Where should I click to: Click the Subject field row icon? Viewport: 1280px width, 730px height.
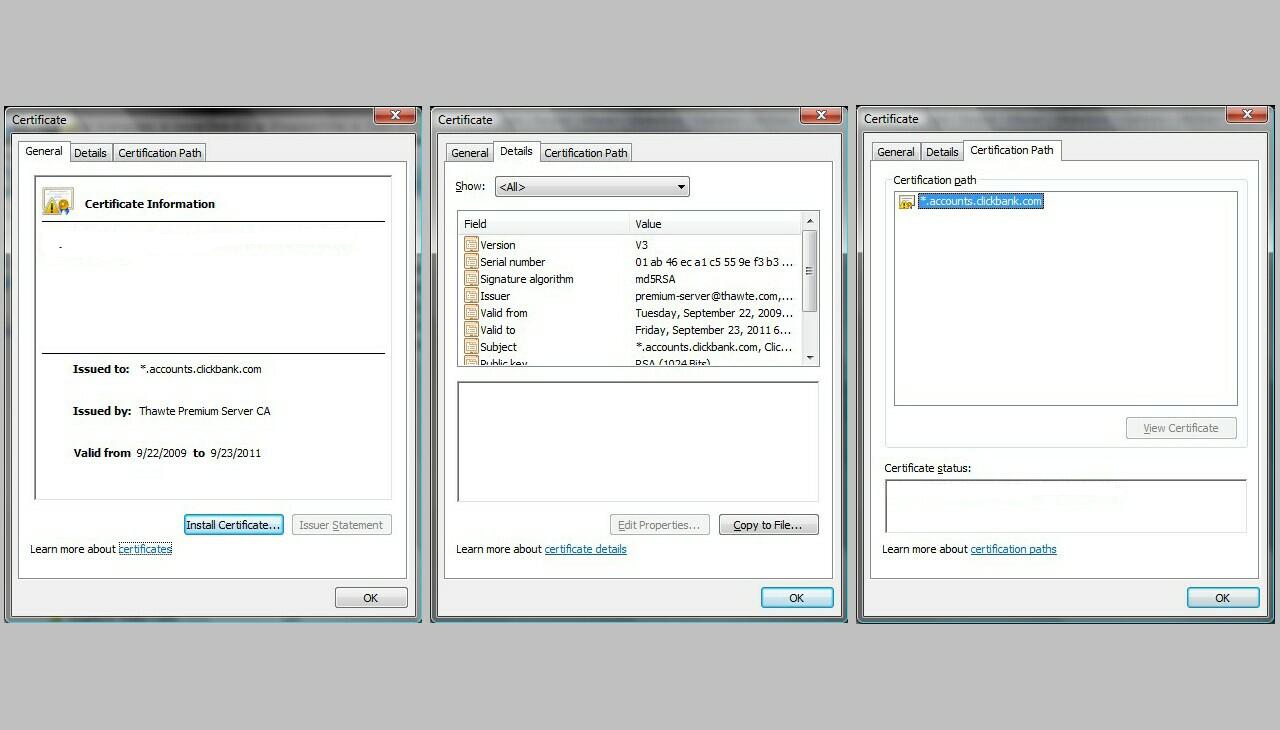tap(471, 347)
